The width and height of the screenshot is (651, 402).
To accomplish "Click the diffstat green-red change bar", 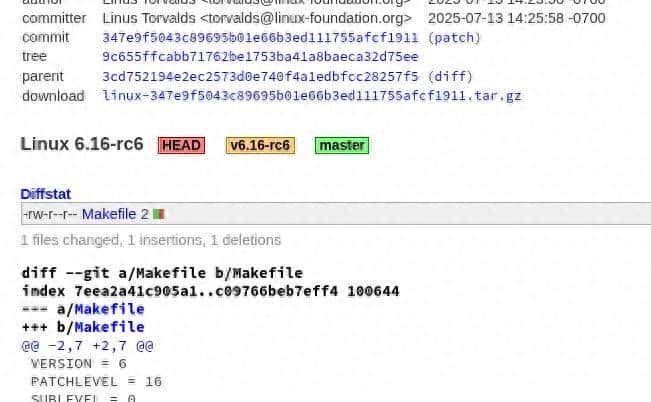I will point(159,214).
